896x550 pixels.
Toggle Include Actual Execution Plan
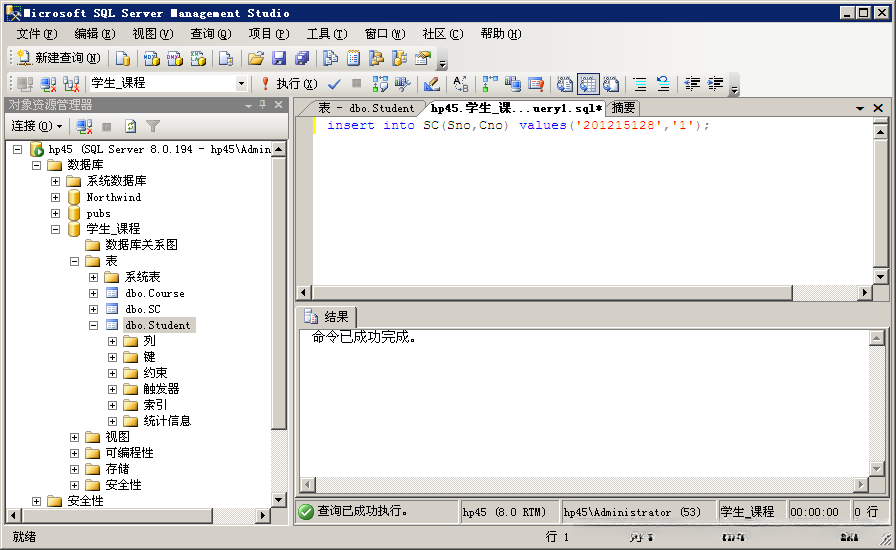click(490, 84)
